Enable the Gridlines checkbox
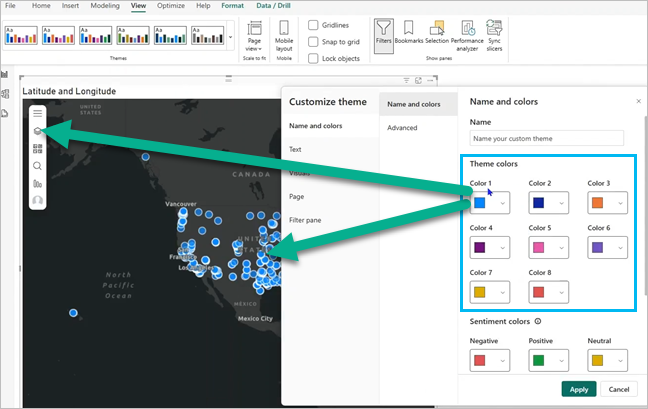Image resolution: width=648 pixels, height=409 pixels. pyautogui.click(x=314, y=25)
